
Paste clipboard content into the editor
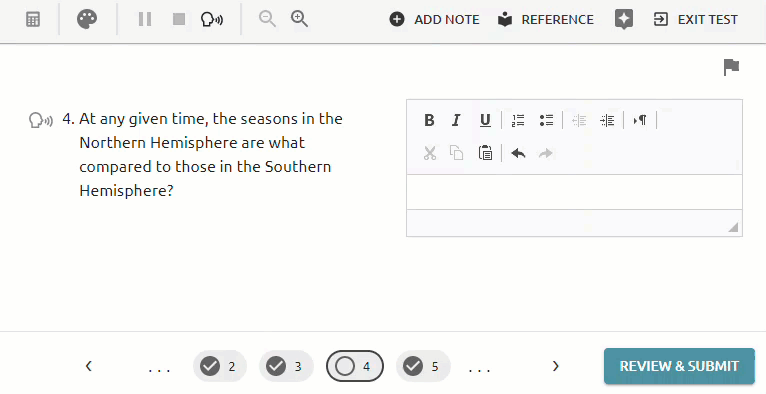pos(485,153)
